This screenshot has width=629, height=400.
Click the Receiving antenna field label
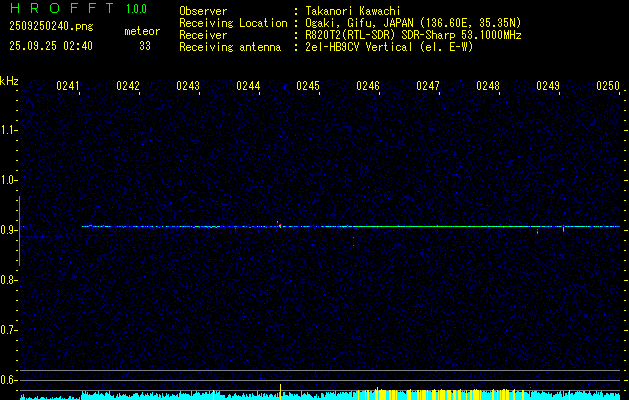pos(230,47)
